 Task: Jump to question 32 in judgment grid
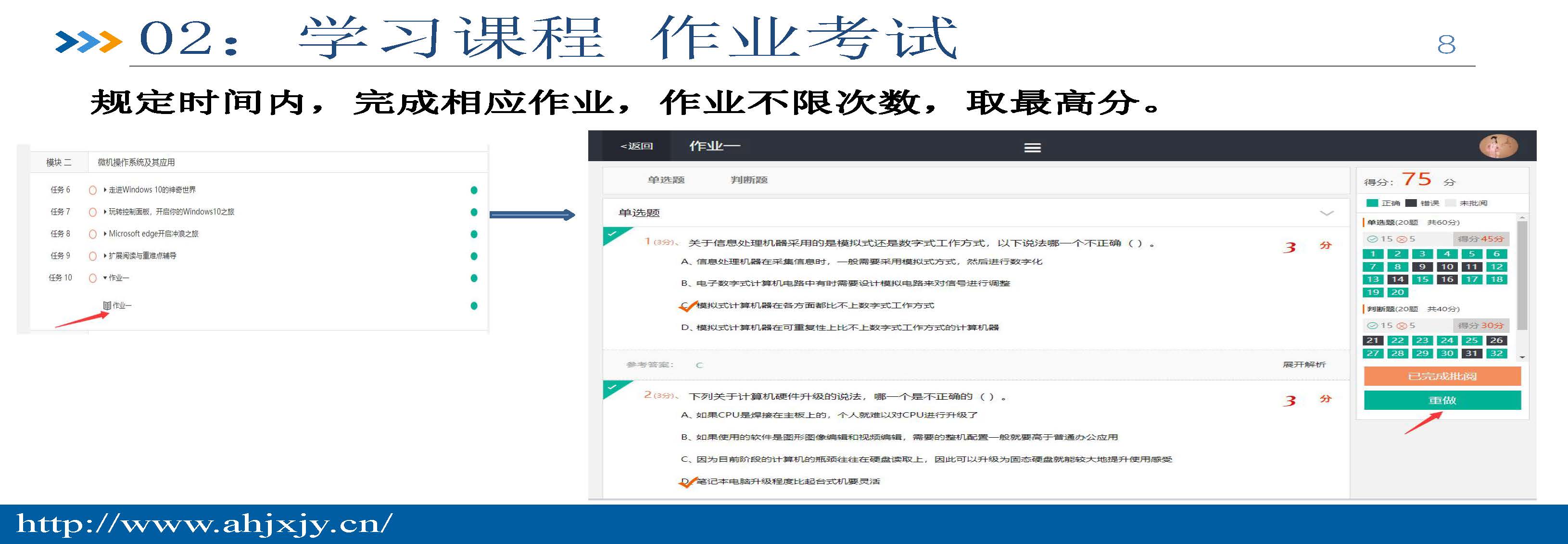(x=1497, y=353)
